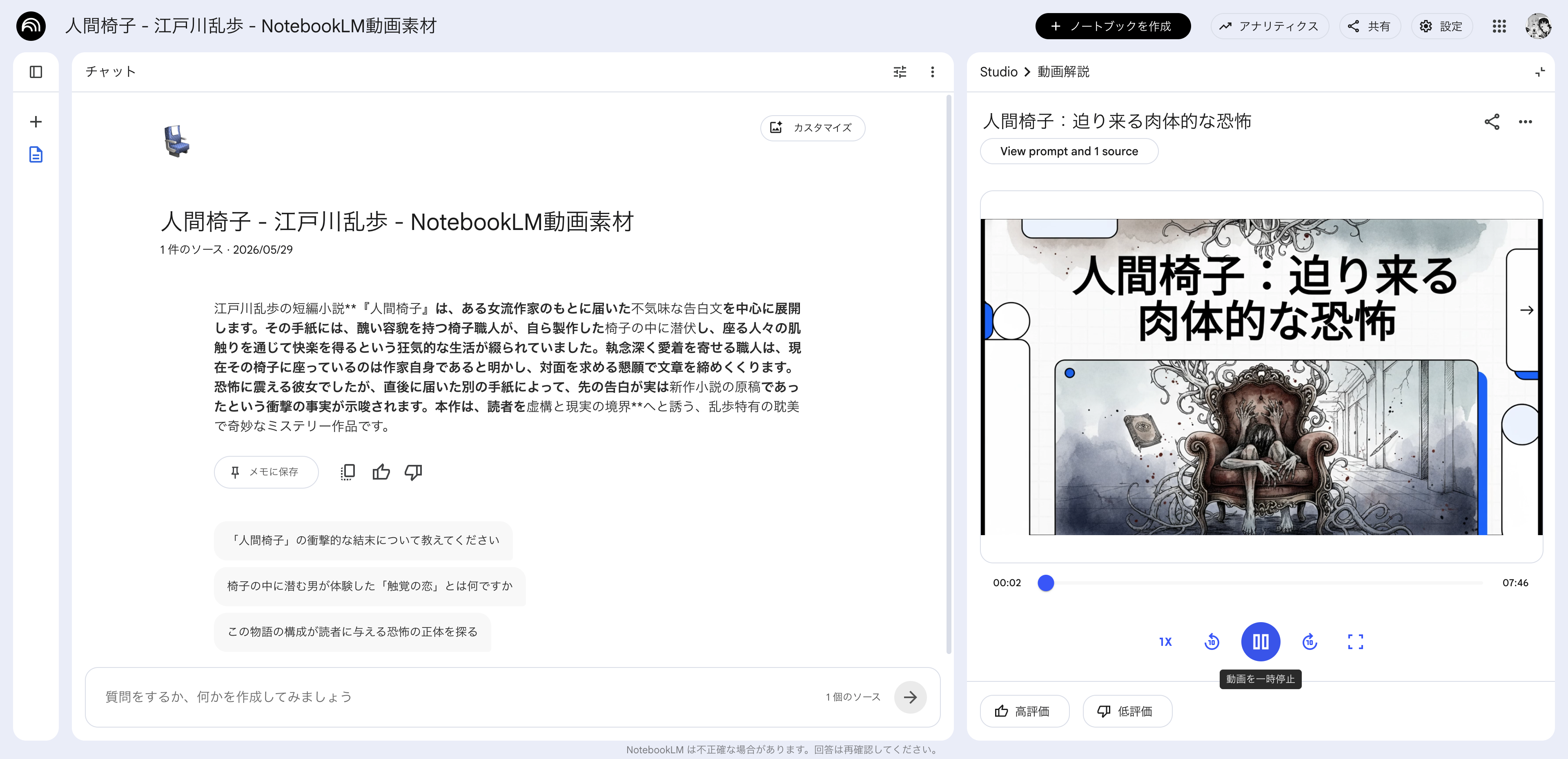Open the user profile avatar
The image size is (1568, 759).
pyautogui.click(x=1538, y=26)
